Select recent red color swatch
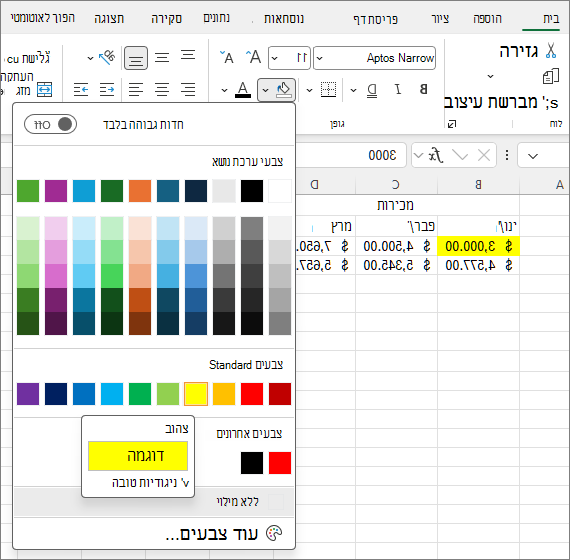The image size is (570, 560). pyautogui.click(x=280, y=463)
